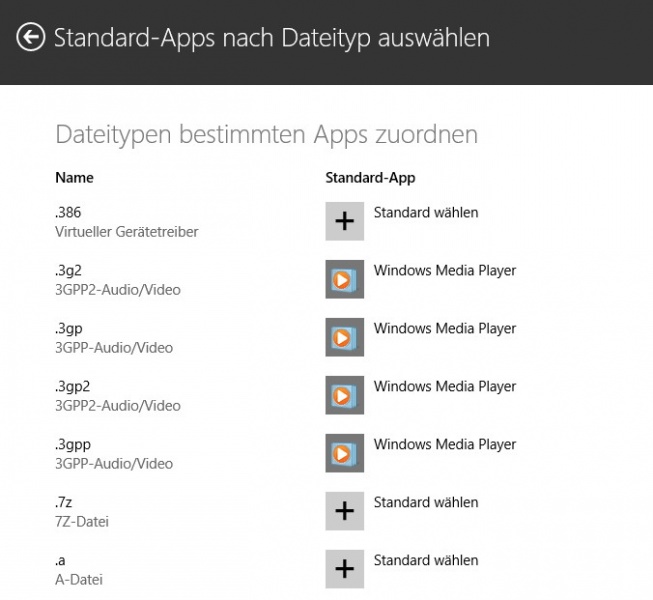Select the .3gp extension text

pos(69,329)
